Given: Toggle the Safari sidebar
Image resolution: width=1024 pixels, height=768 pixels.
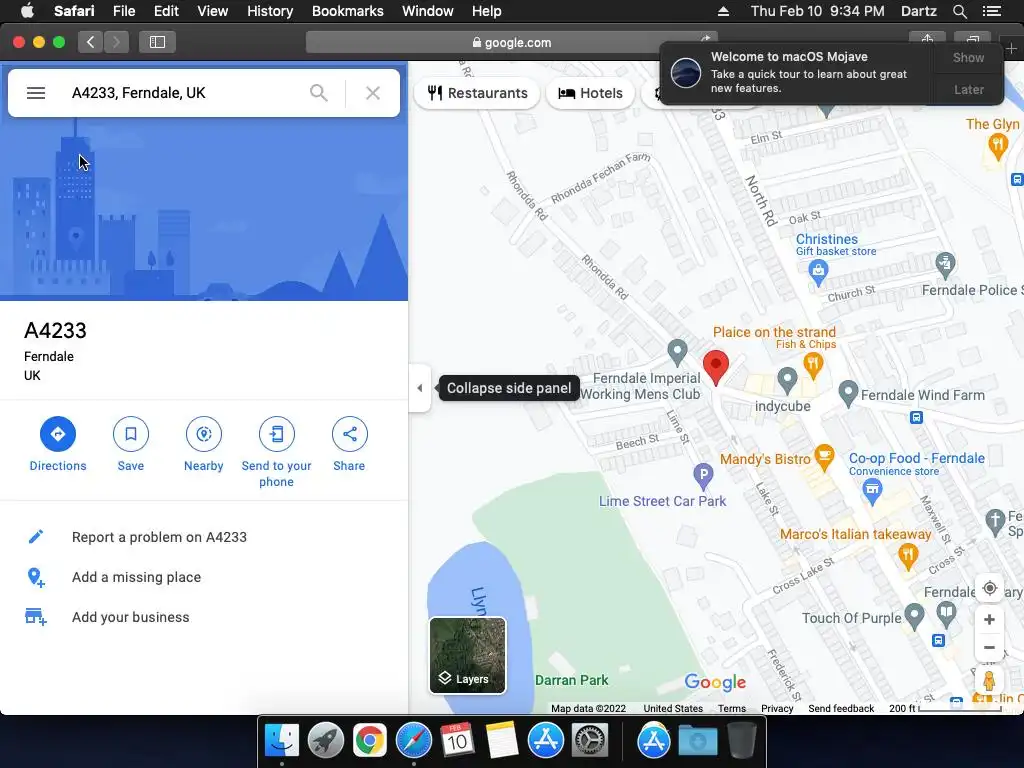Looking at the screenshot, I should click(157, 42).
